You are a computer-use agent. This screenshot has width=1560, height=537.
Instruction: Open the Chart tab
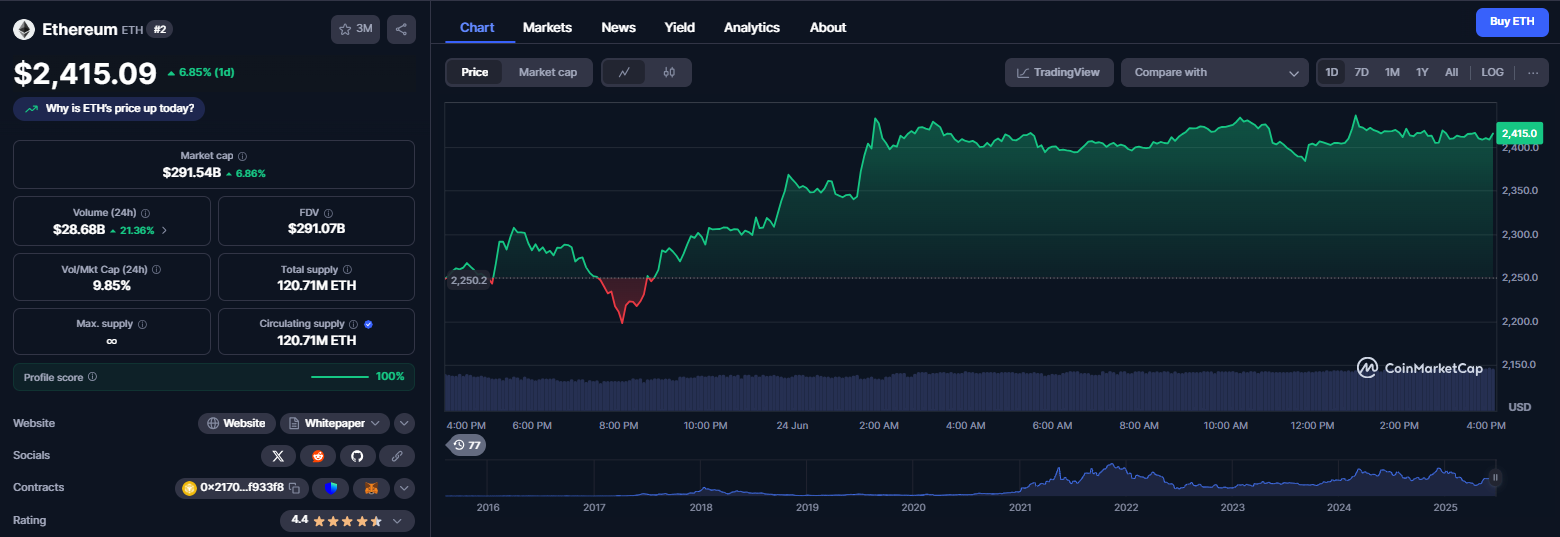tap(477, 27)
